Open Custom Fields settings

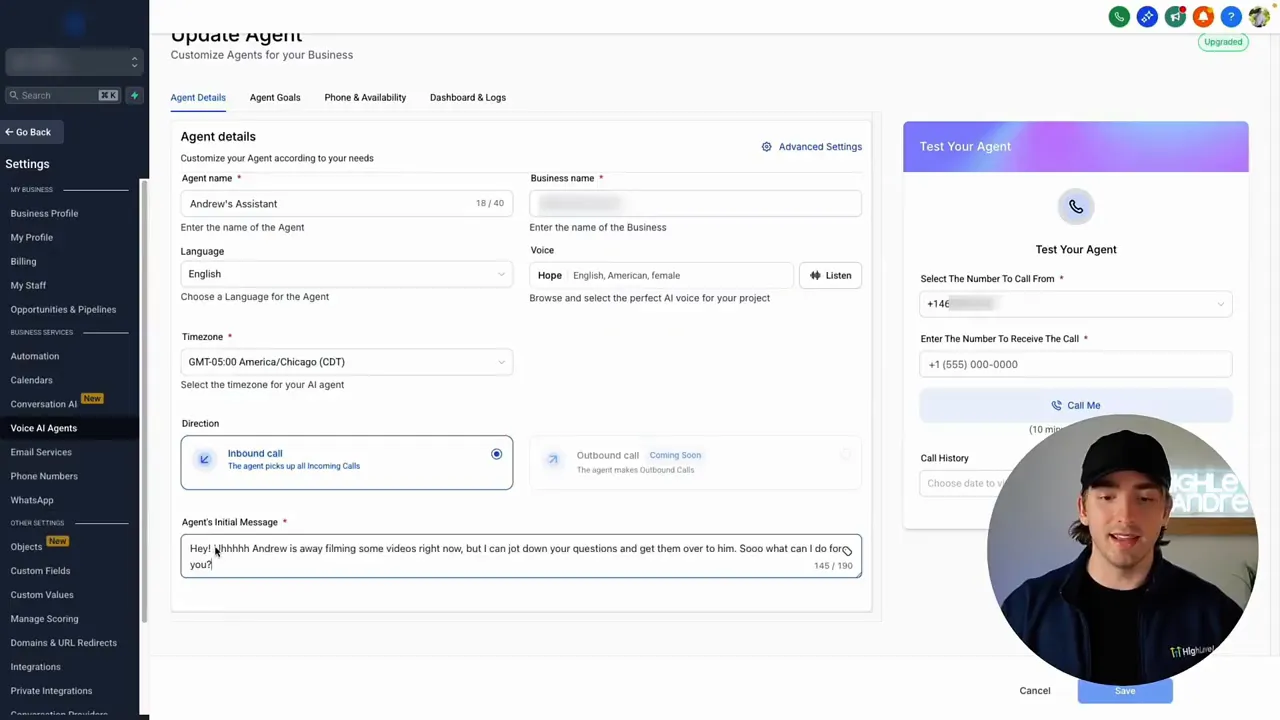point(40,571)
